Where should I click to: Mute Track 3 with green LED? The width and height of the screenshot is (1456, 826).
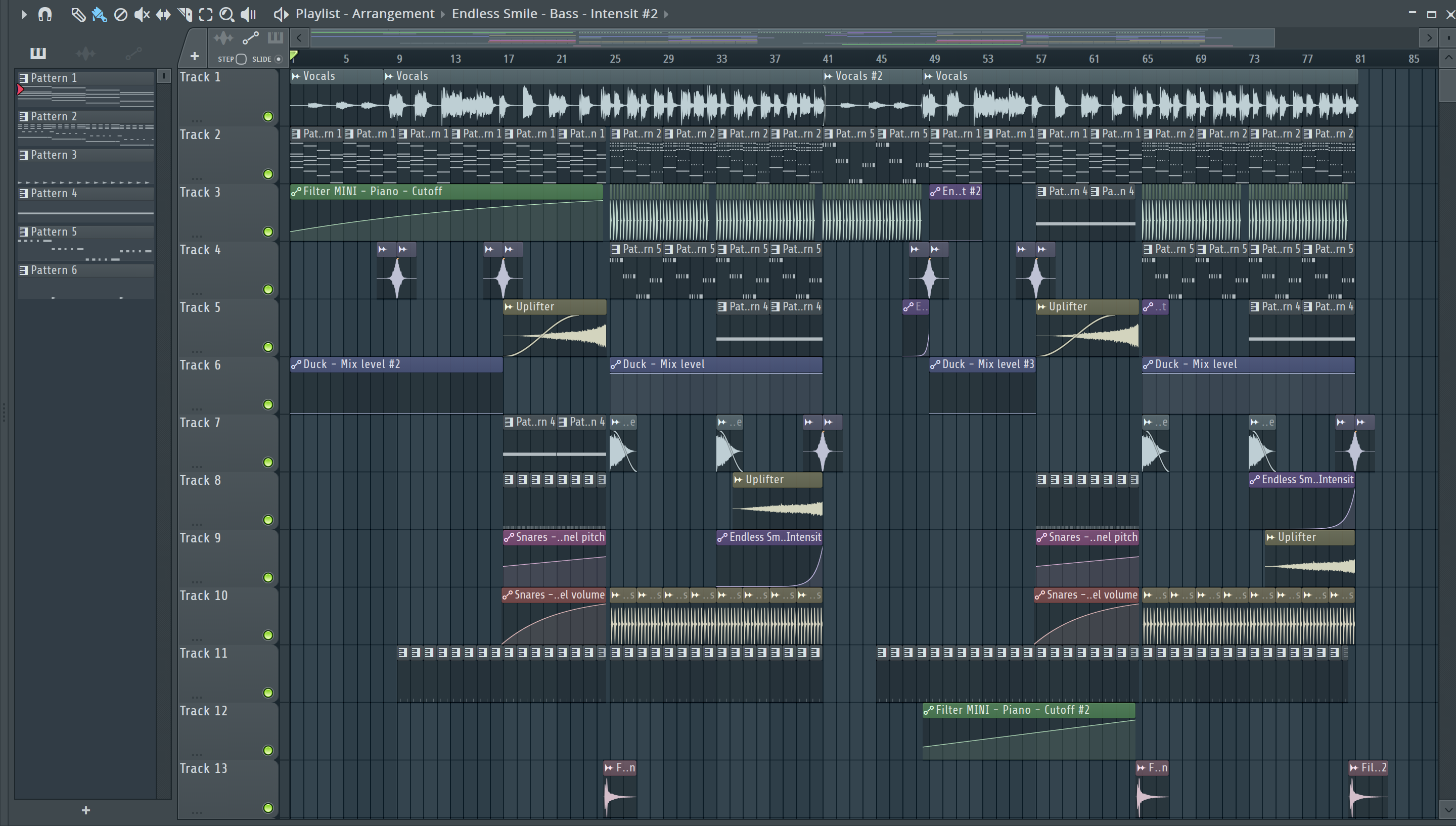[268, 232]
